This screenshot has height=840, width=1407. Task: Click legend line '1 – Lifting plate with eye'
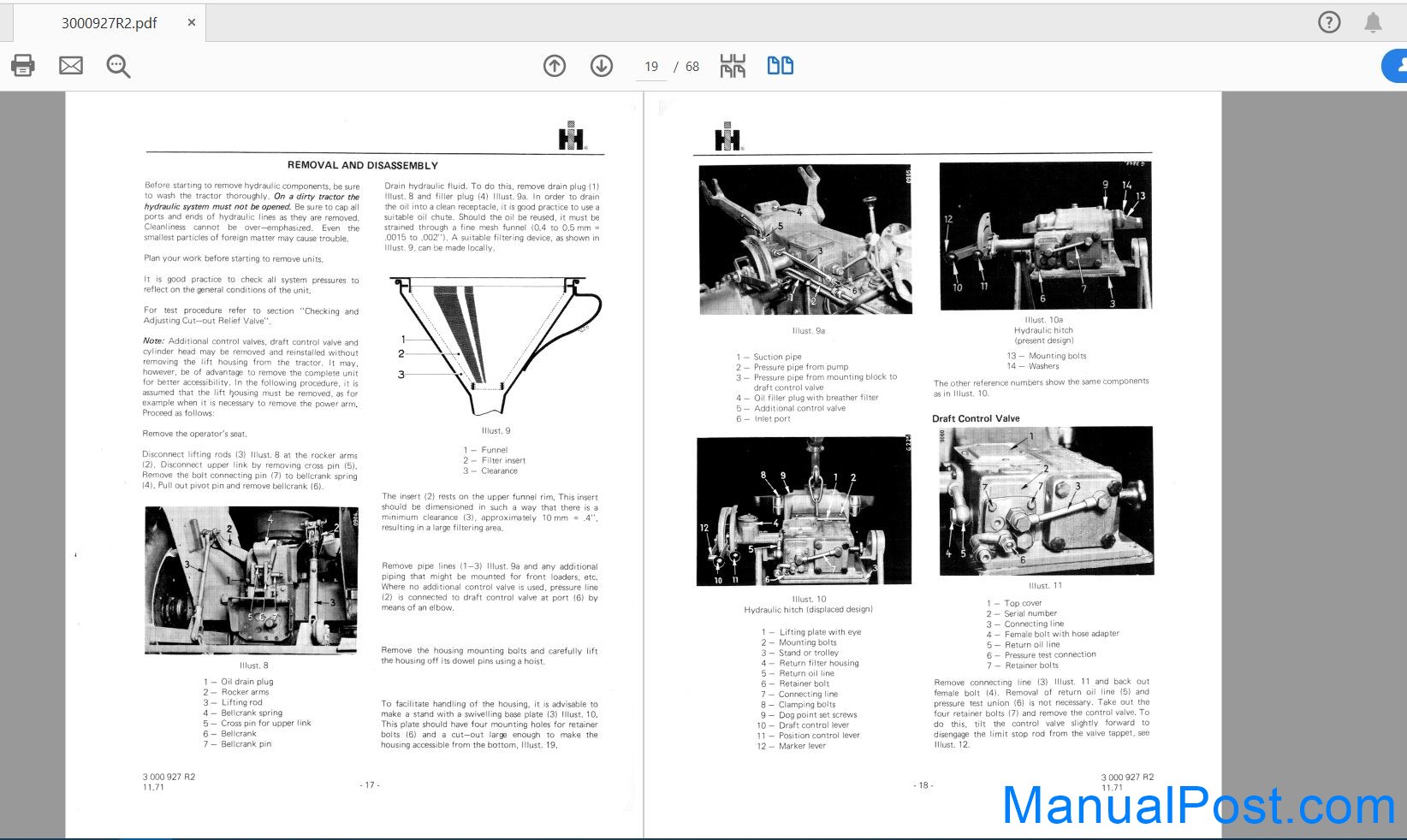coord(811,632)
